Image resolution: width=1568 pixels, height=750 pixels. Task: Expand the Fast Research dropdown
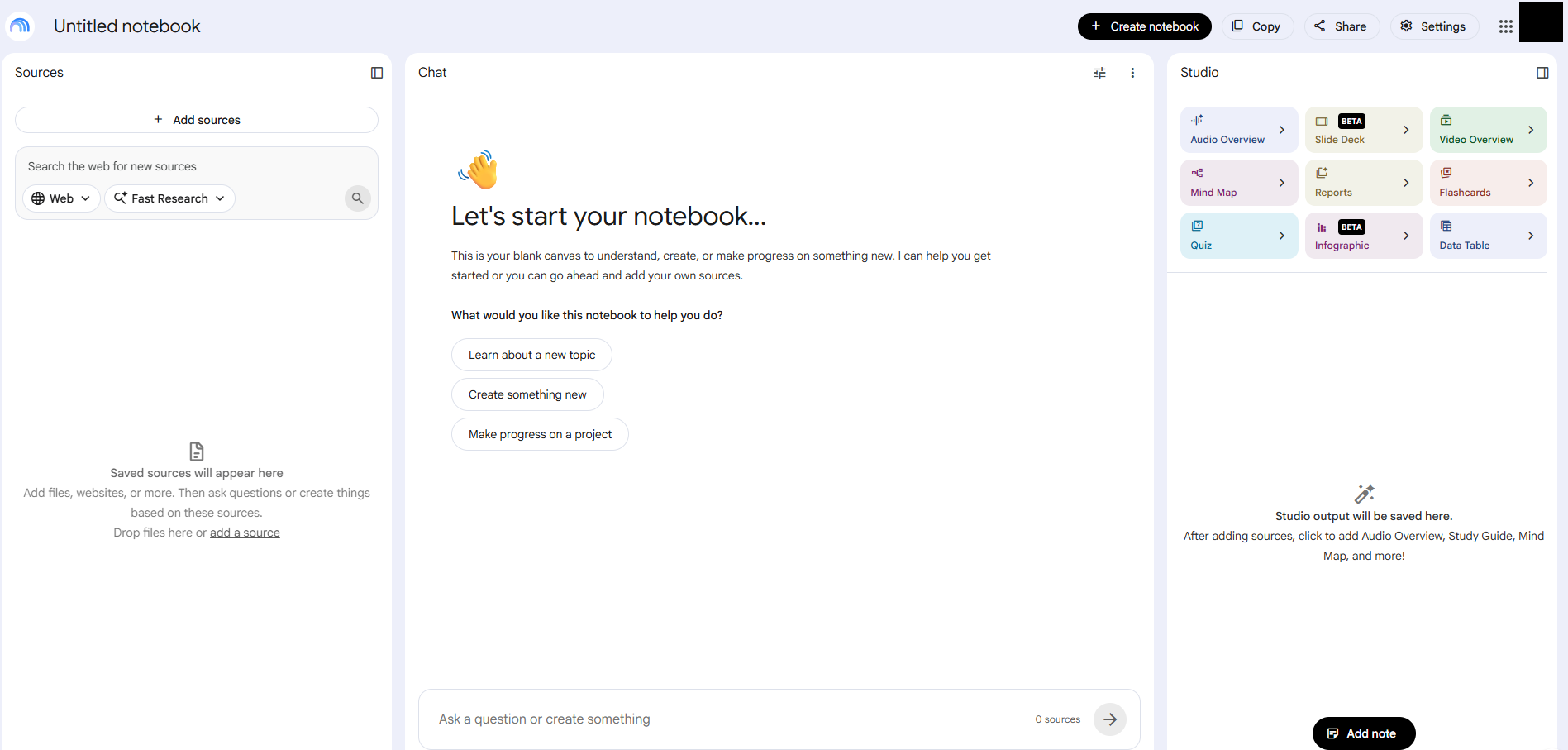[x=170, y=198]
